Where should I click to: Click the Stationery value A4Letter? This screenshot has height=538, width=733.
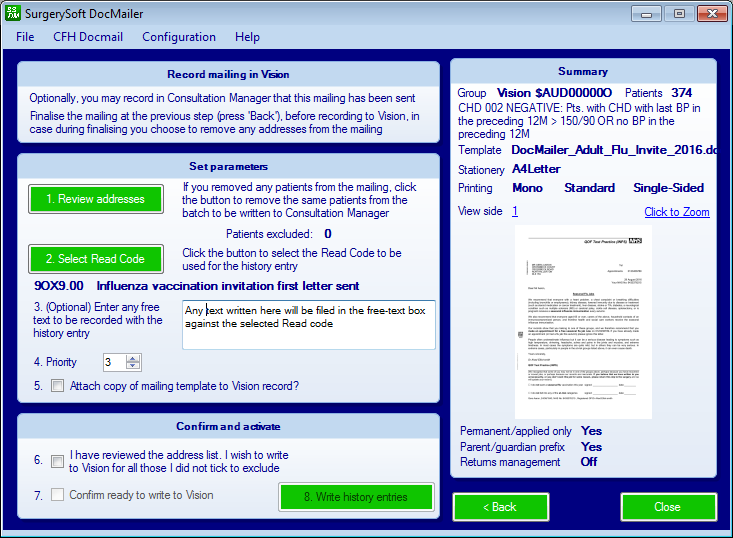click(x=536, y=169)
